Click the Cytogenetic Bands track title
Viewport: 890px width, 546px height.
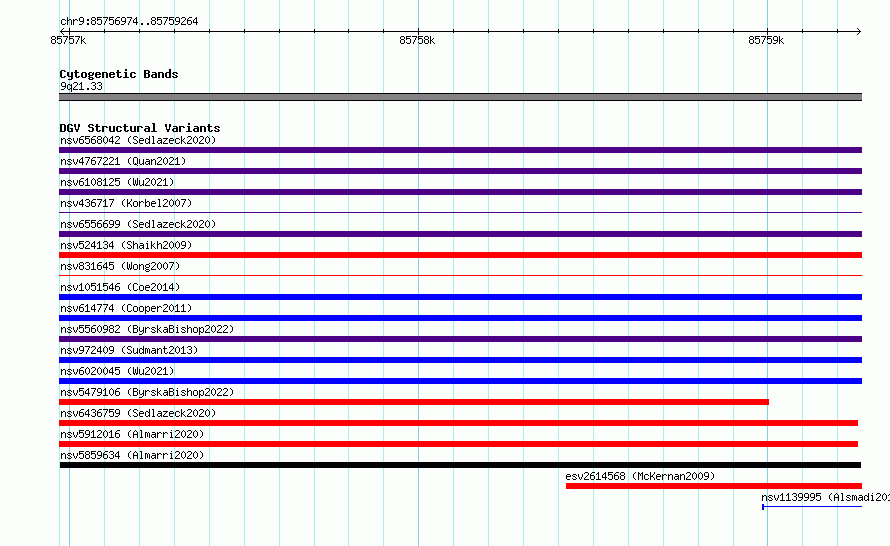[119, 74]
